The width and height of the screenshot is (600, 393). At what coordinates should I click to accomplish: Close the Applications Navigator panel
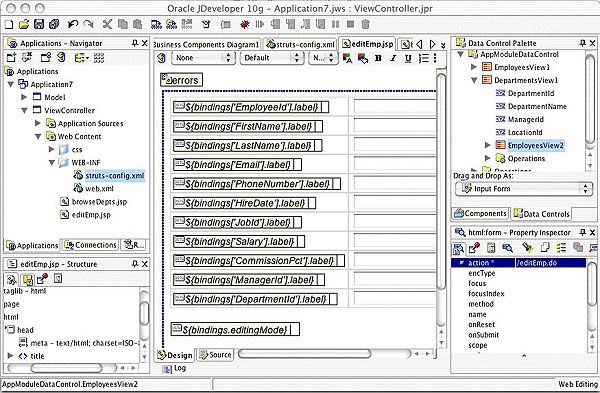click(x=145, y=43)
